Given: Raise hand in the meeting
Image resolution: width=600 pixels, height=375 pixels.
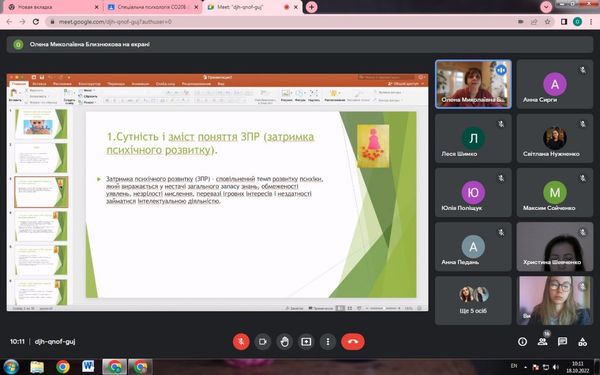Looking at the screenshot, I should [x=284, y=342].
